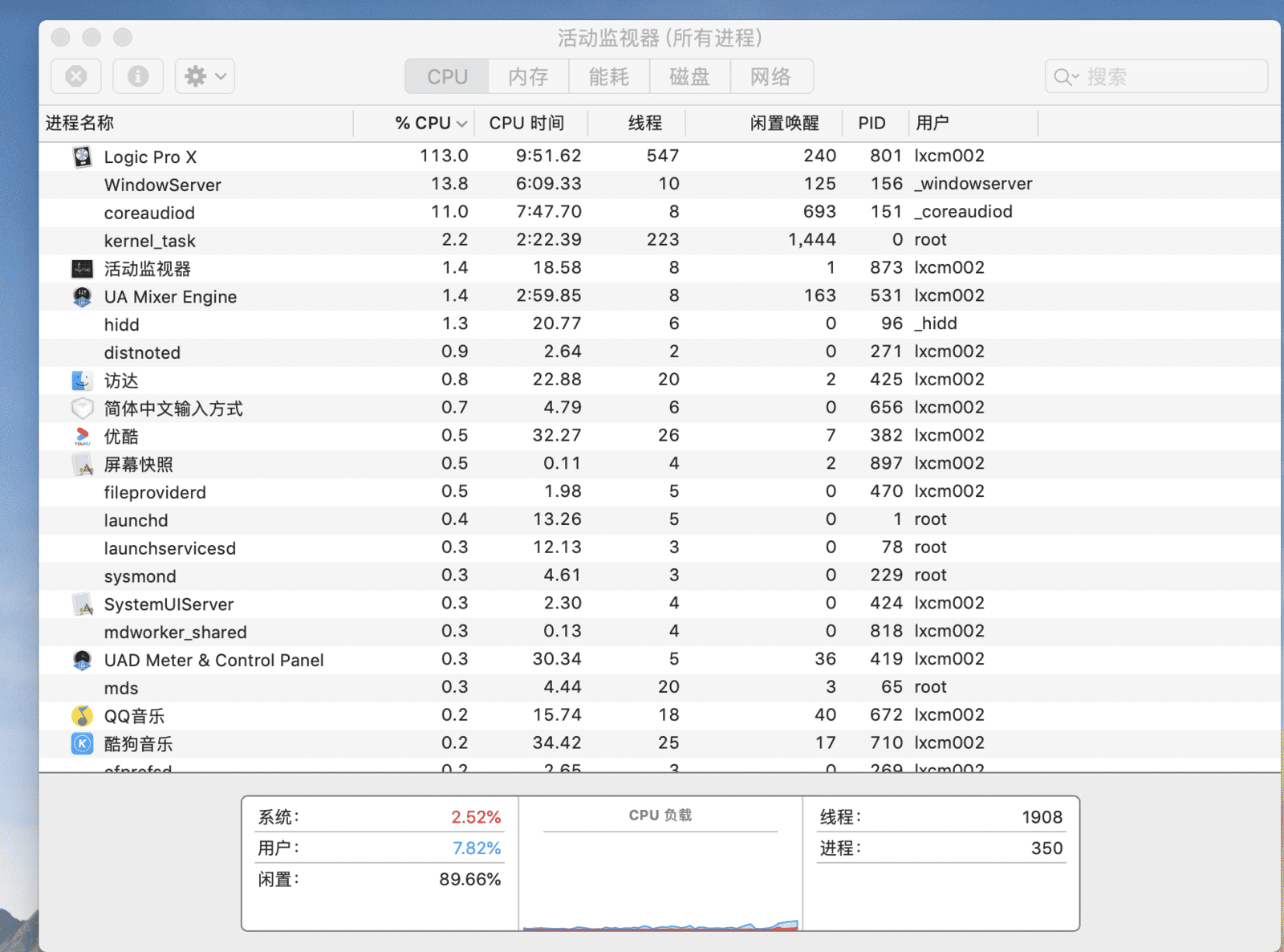Viewport: 1284px width, 952px height.
Task: Click the QQ音乐 app icon
Action: (x=82, y=716)
